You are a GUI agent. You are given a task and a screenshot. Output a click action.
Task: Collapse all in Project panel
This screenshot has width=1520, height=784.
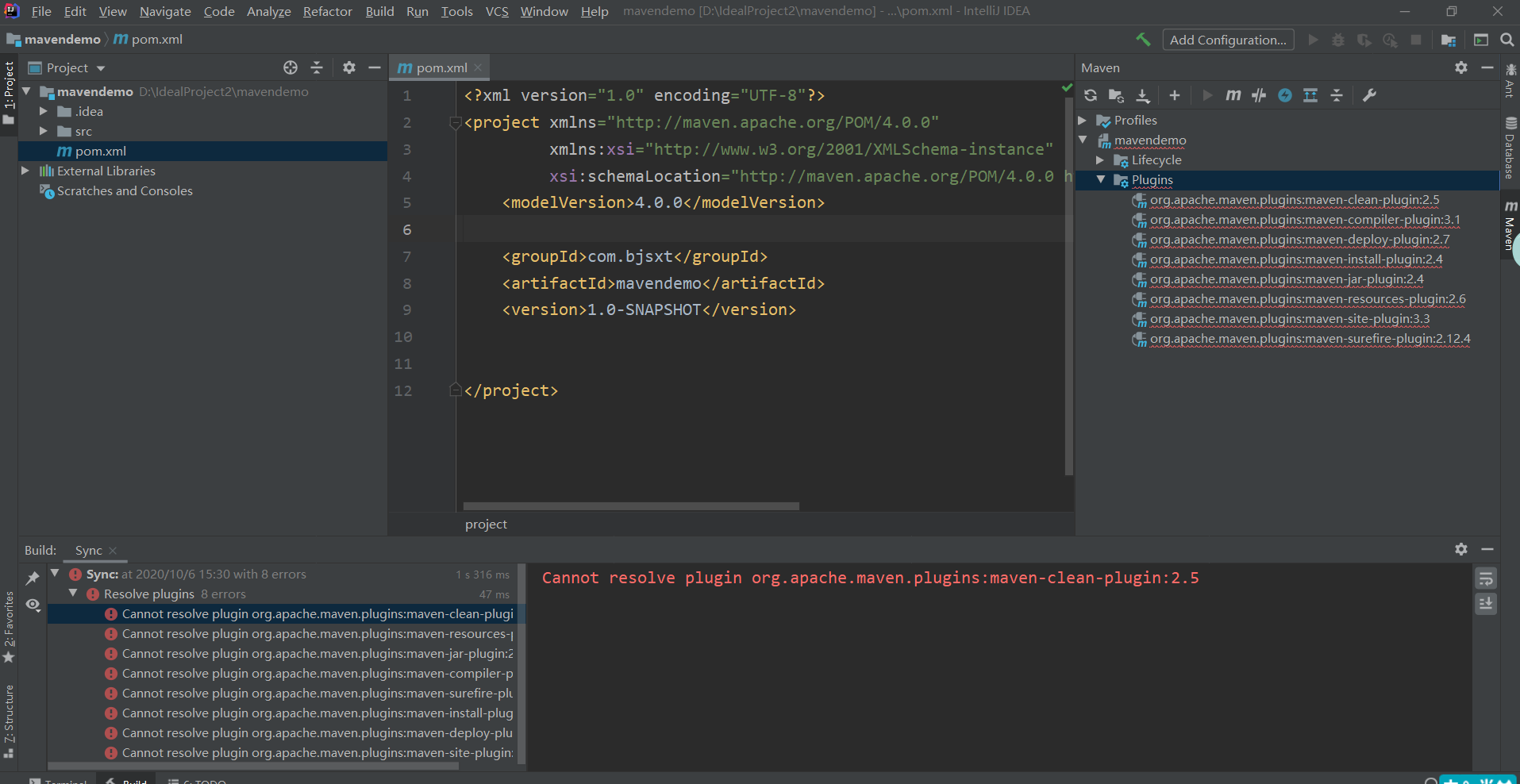pyautogui.click(x=317, y=67)
